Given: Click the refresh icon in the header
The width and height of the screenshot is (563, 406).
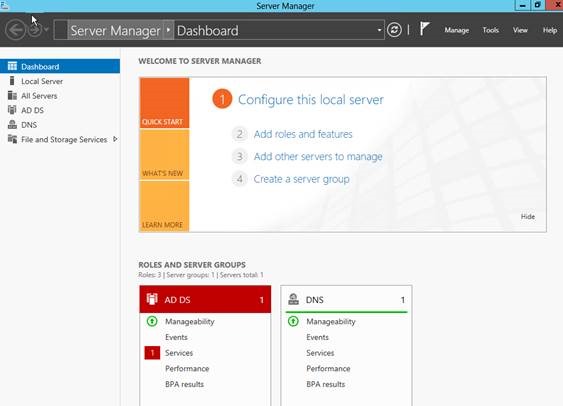Looking at the screenshot, I should tap(394, 30).
